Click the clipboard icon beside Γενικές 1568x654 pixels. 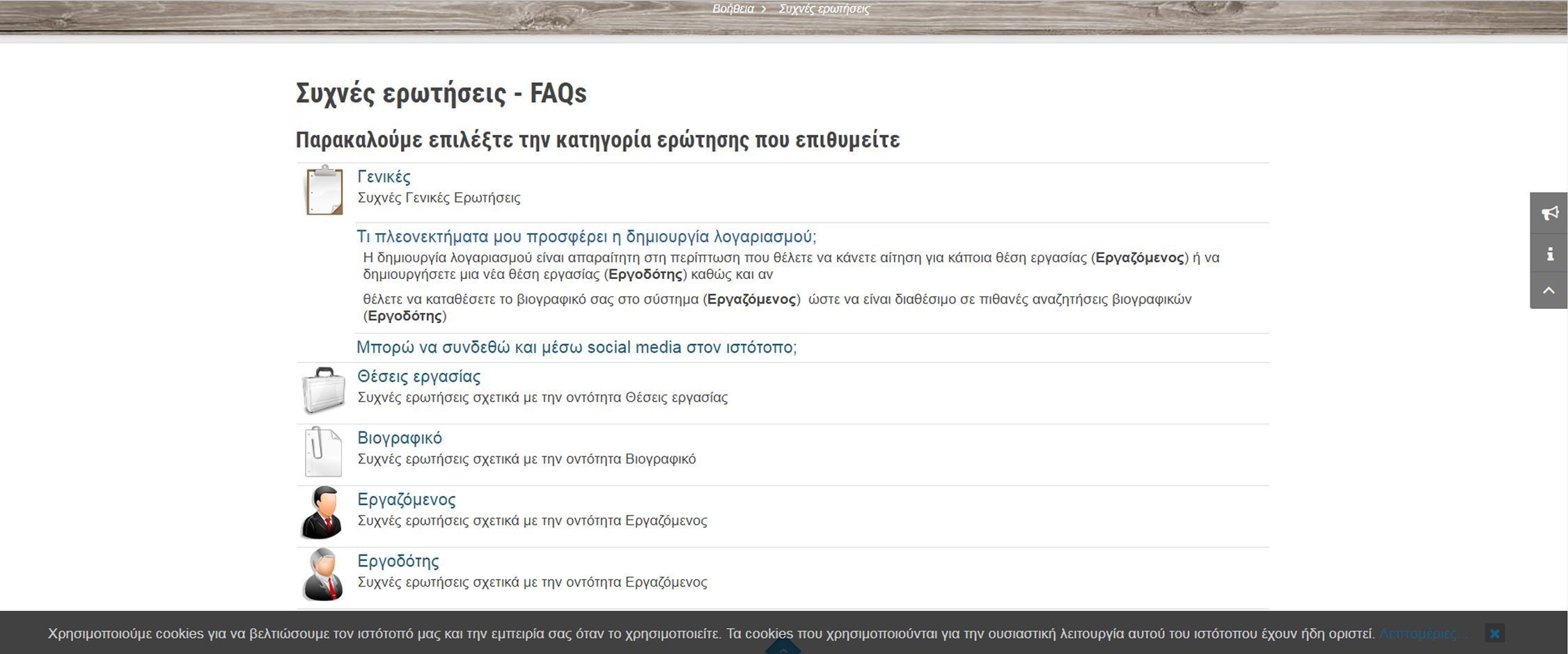point(323,191)
